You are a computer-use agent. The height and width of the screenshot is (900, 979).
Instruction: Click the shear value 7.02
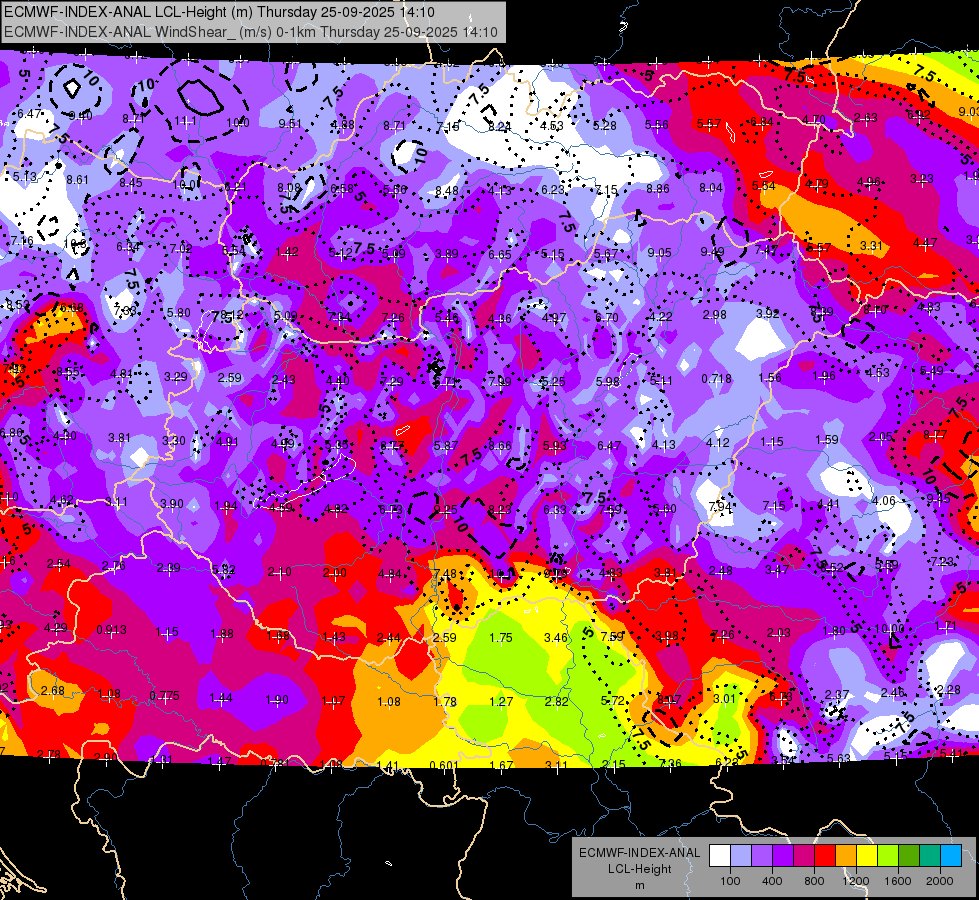point(180,249)
